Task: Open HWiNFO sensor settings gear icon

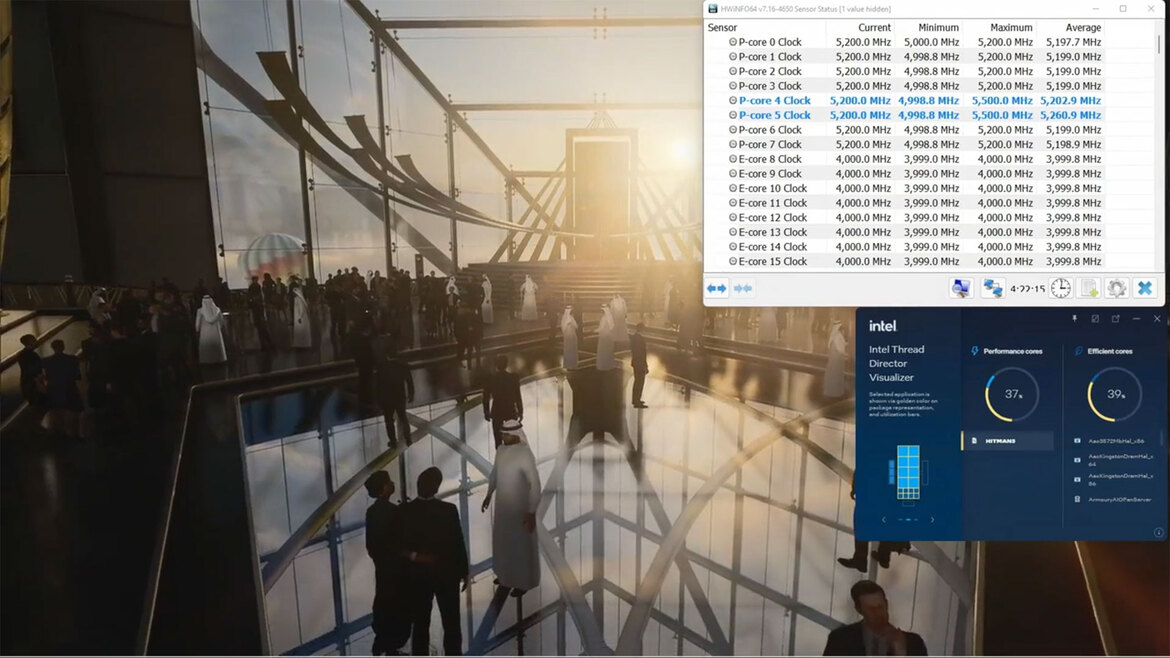Action: [x=1116, y=288]
